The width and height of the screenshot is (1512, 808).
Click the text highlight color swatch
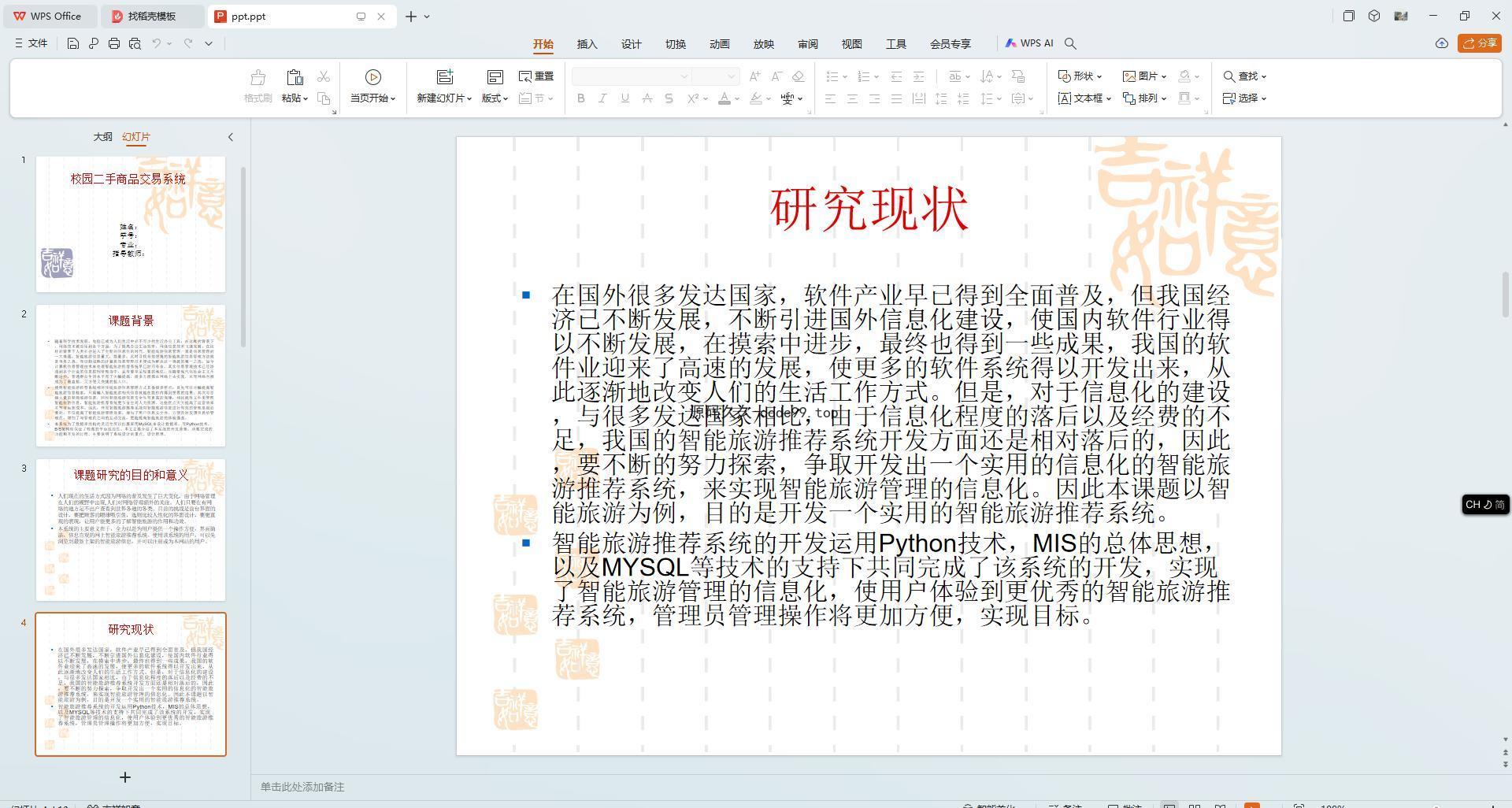pos(756,98)
